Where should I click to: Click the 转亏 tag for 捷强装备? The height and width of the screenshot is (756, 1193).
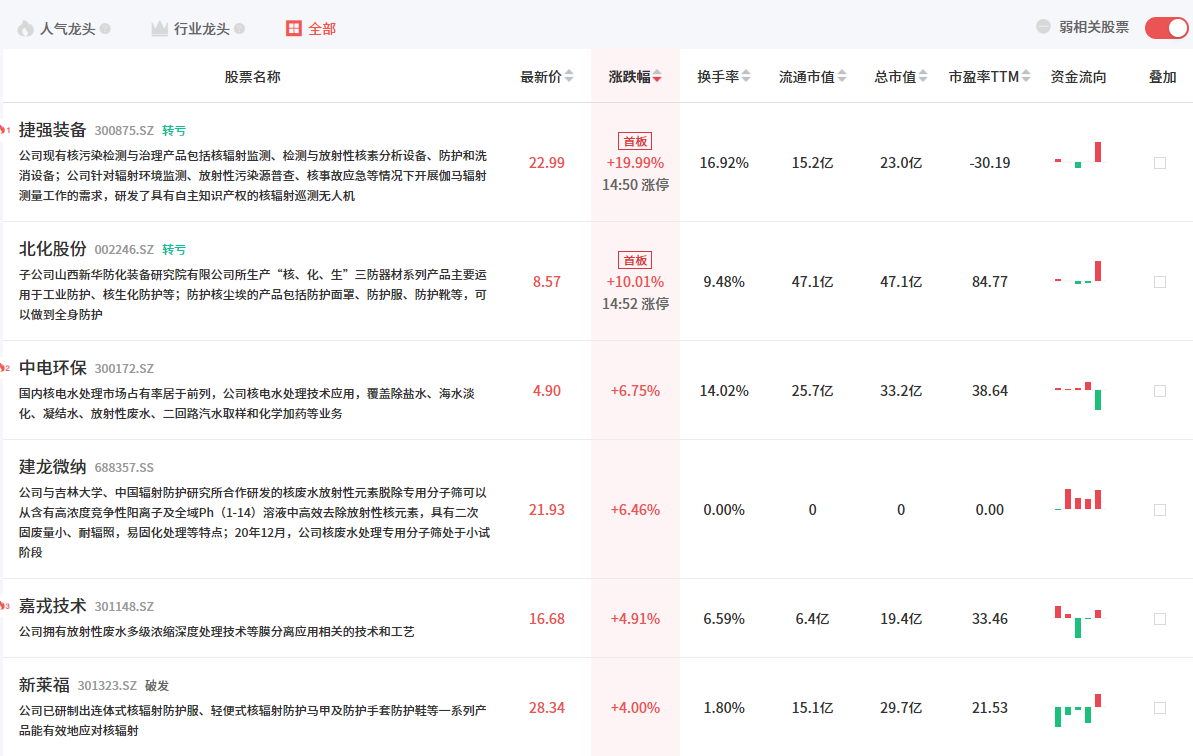coord(174,131)
